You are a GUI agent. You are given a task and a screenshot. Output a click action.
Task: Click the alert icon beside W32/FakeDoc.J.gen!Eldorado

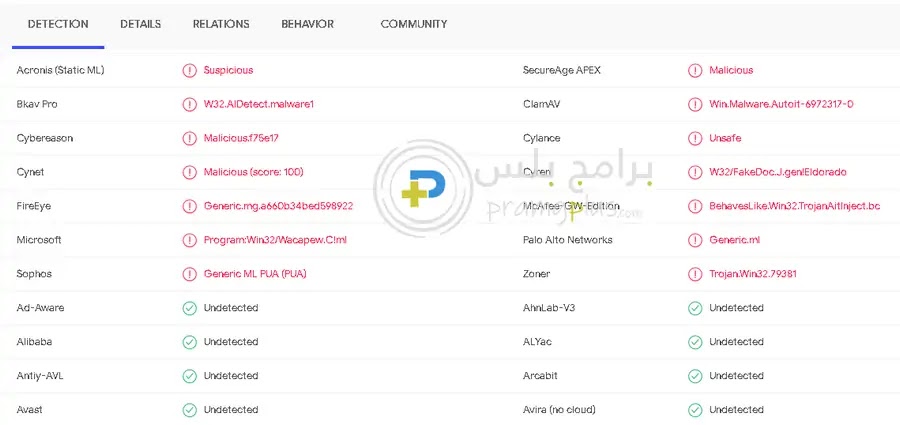pyautogui.click(x=695, y=172)
